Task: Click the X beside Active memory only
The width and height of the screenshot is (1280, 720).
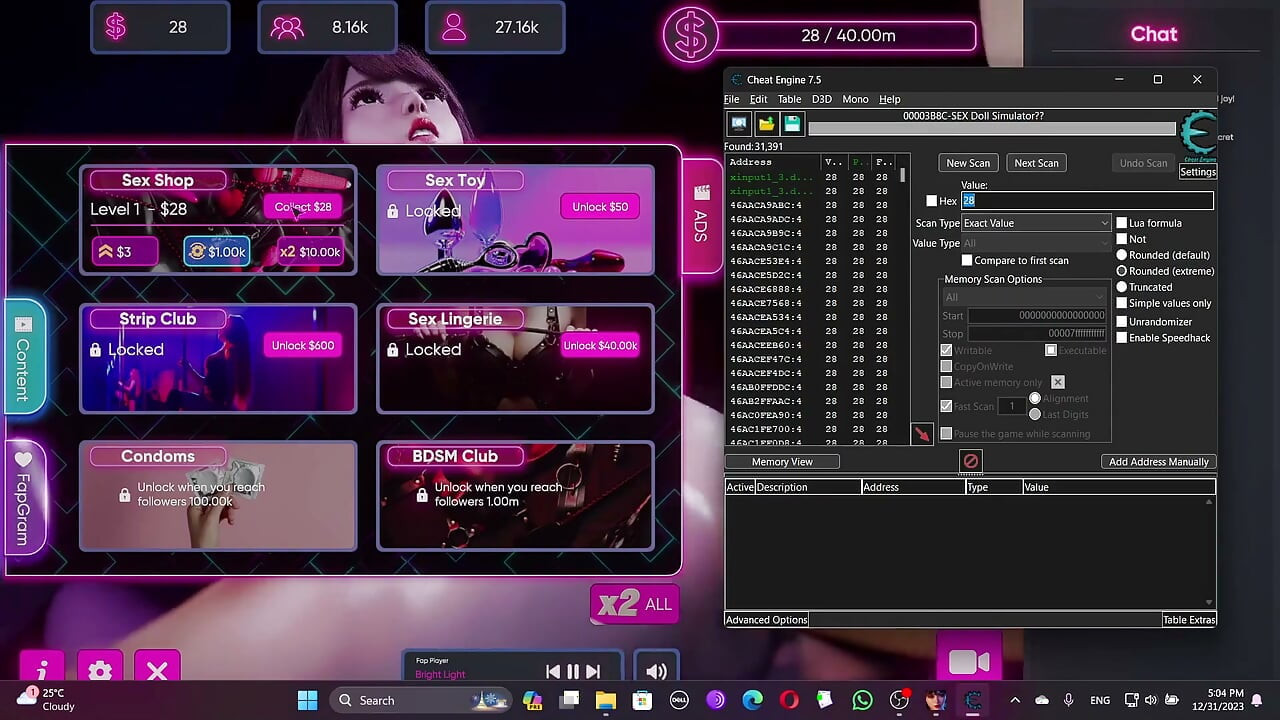Action: (x=1057, y=382)
